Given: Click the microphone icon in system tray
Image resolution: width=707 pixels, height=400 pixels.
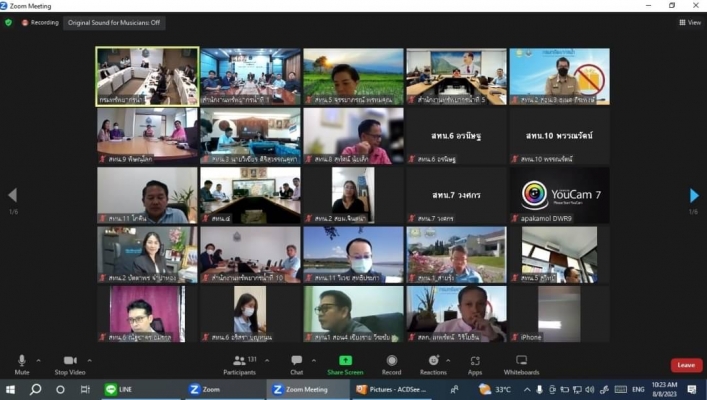Looking at the screenshot, I should [x=539, y=389].
